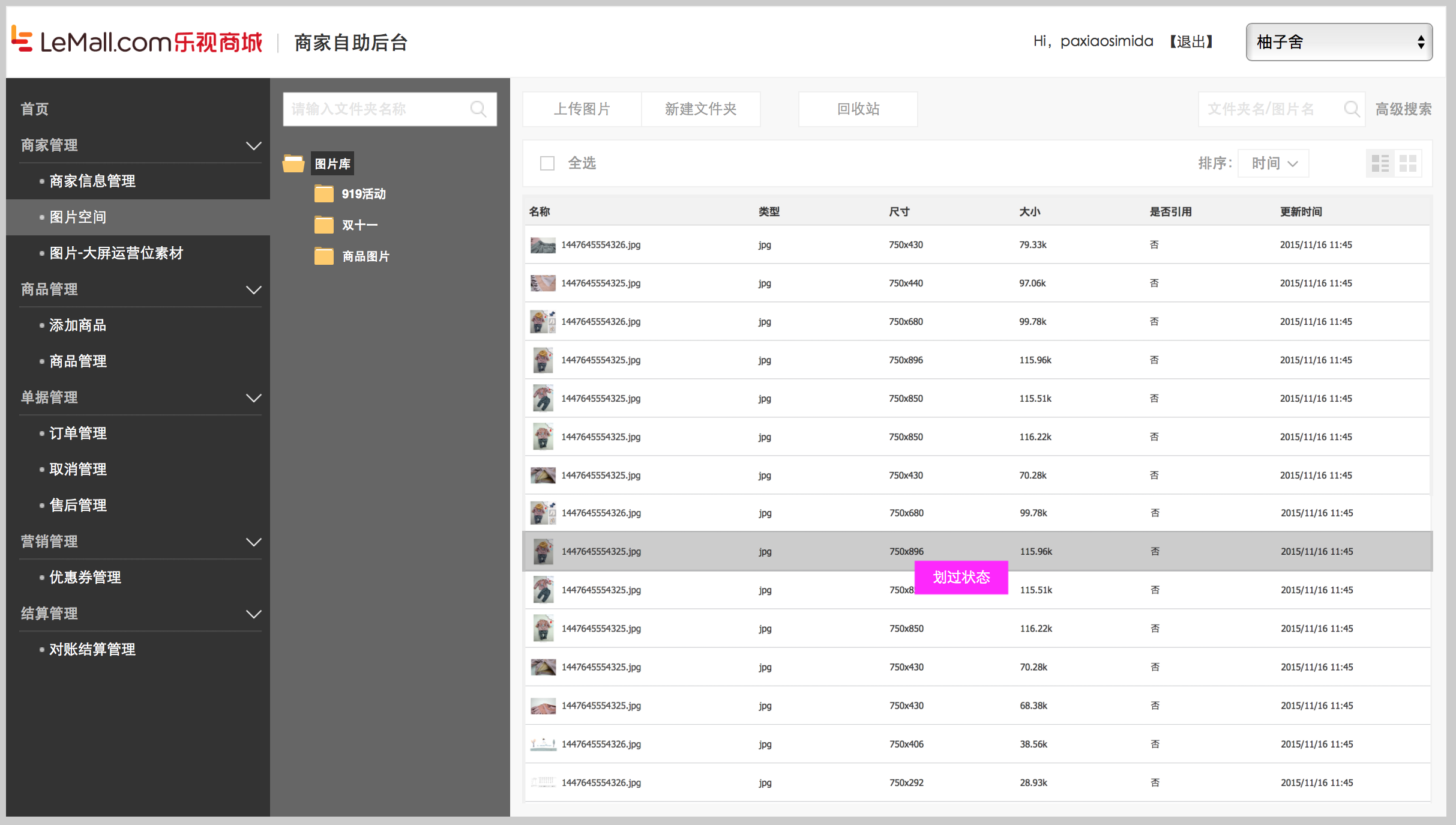Switch to grid view layout icon
Viewport: 1456px width, 825px height.
click(1407, 163)
